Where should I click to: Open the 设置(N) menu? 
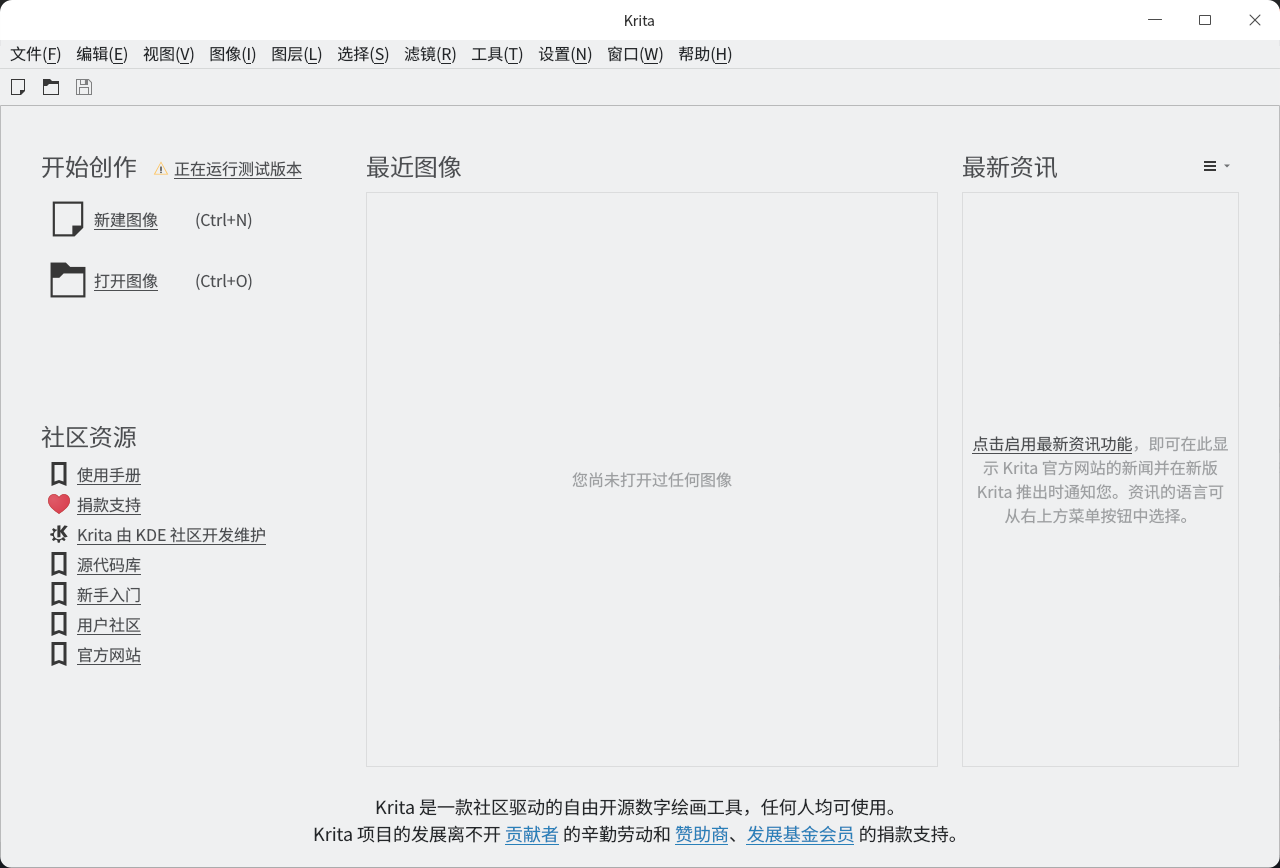pyautogui.click(x=565, y=54)
